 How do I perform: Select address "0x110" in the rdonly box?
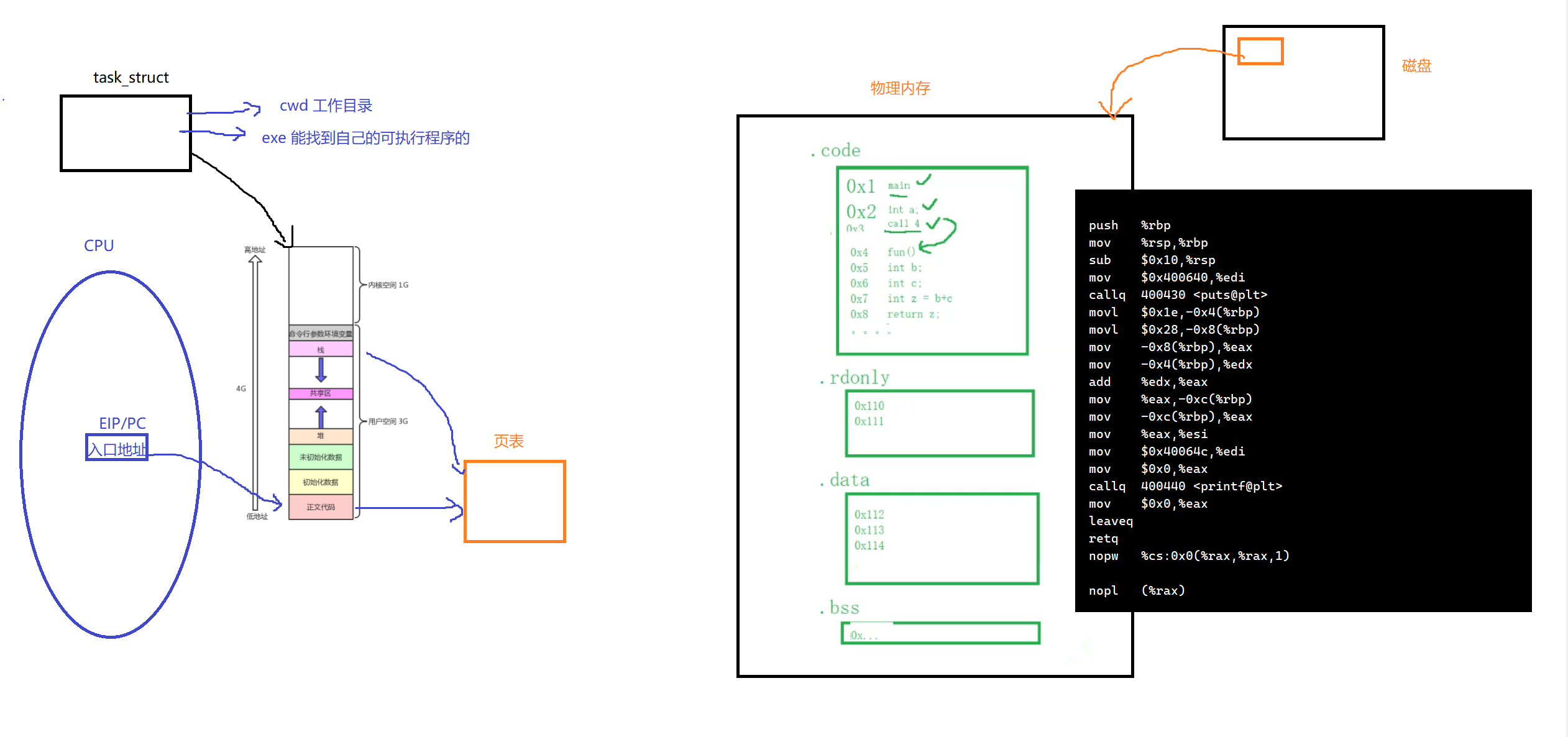click(869, 406)
